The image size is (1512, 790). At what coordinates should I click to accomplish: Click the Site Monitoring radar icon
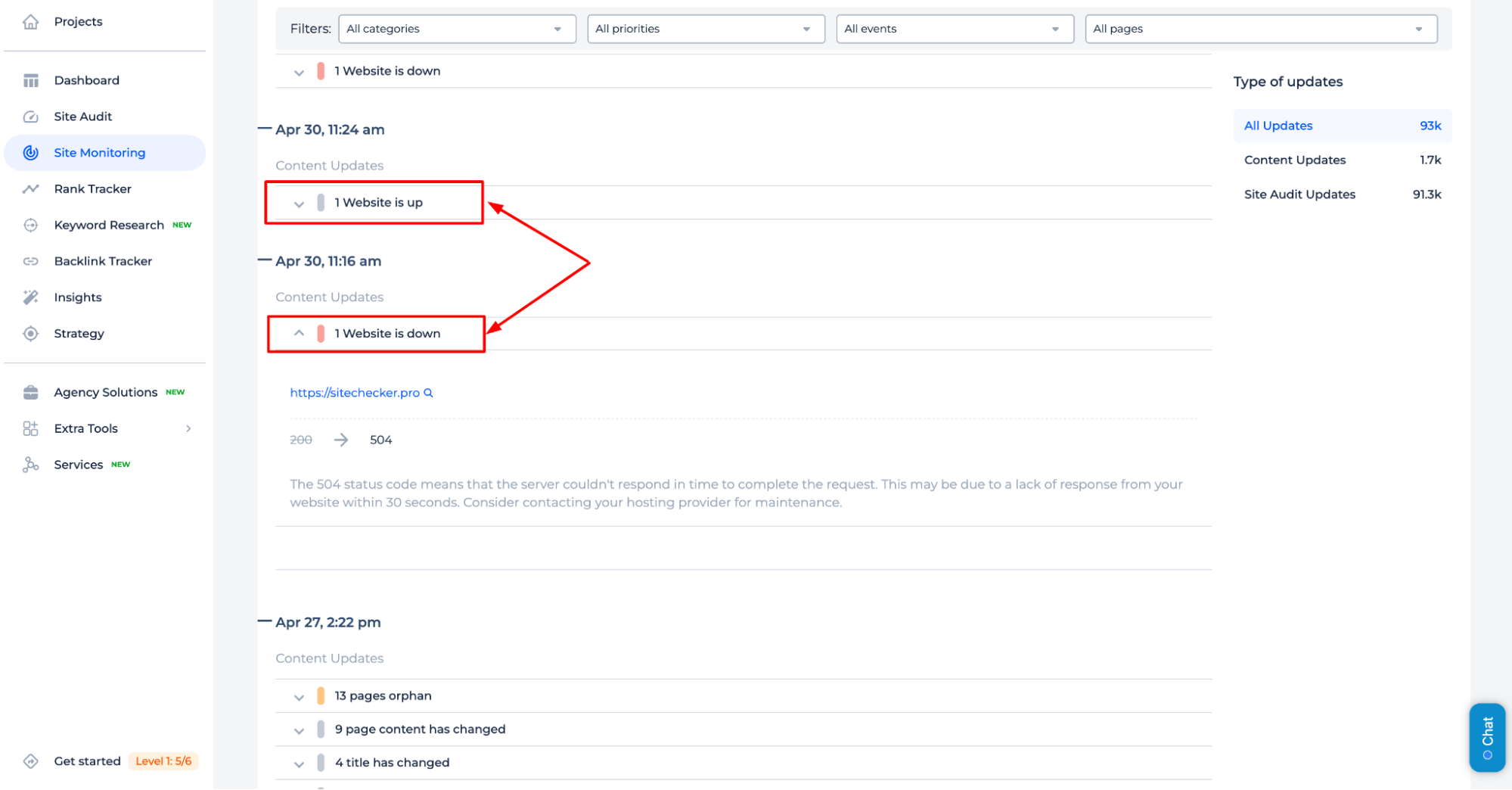coord(30,153)
